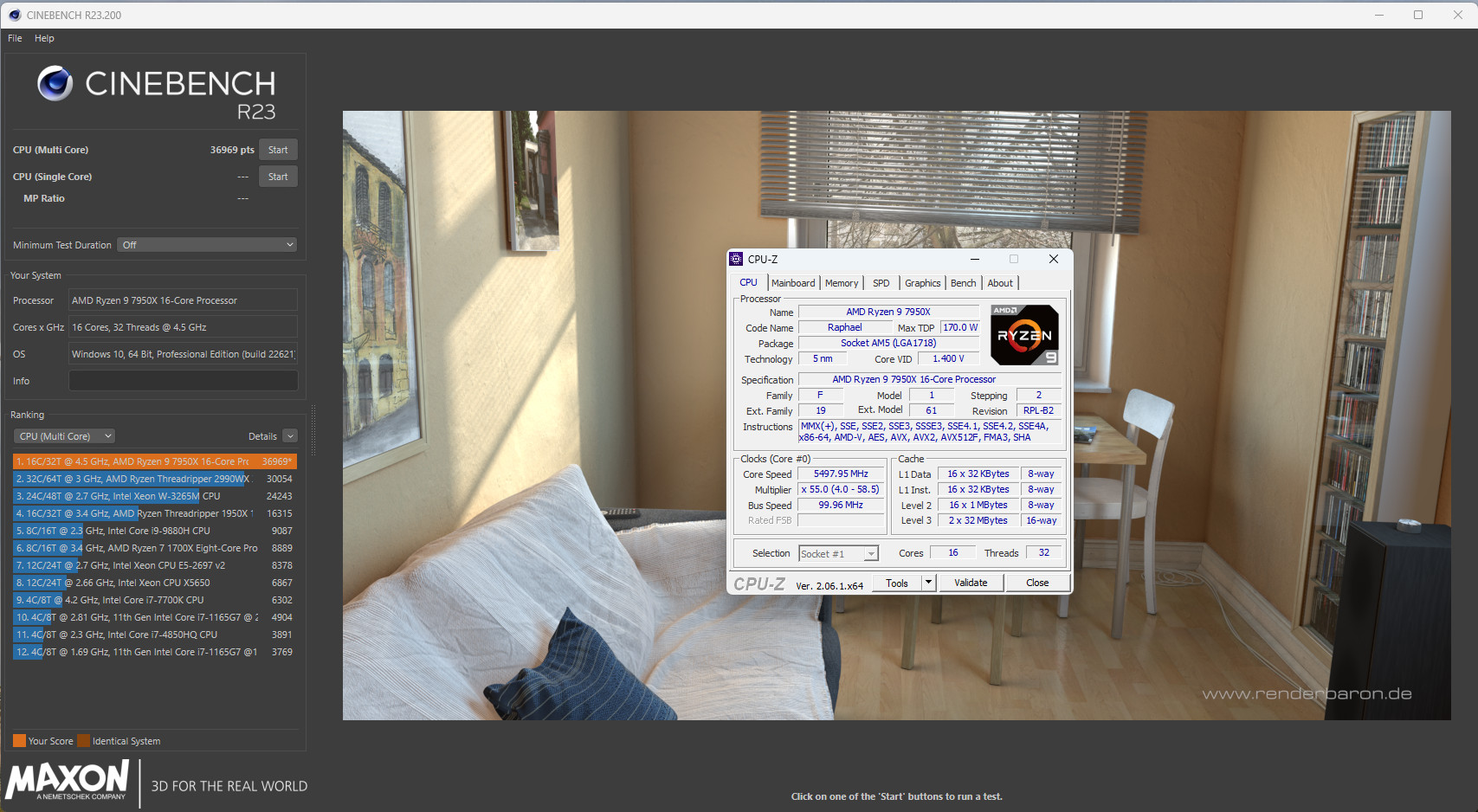Click the Core VID value 1.400 V
The height and width of the screenshot is (812, 1478).
click(x=948, y=358)
